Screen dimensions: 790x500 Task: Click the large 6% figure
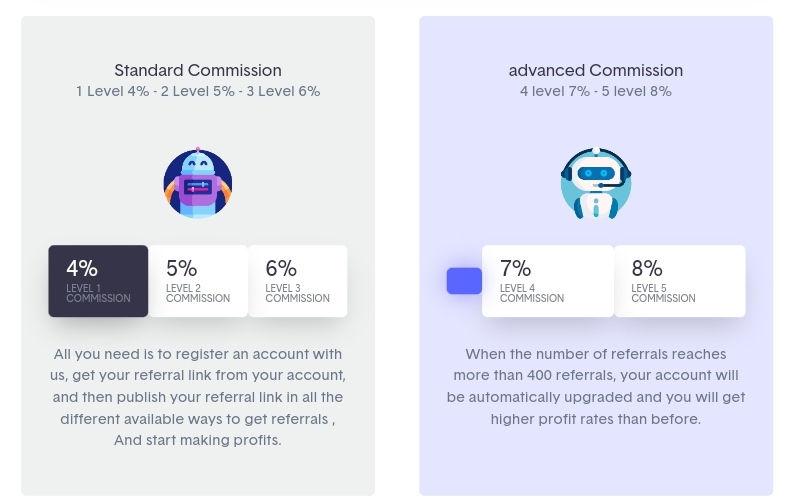[x=281, y=268]
